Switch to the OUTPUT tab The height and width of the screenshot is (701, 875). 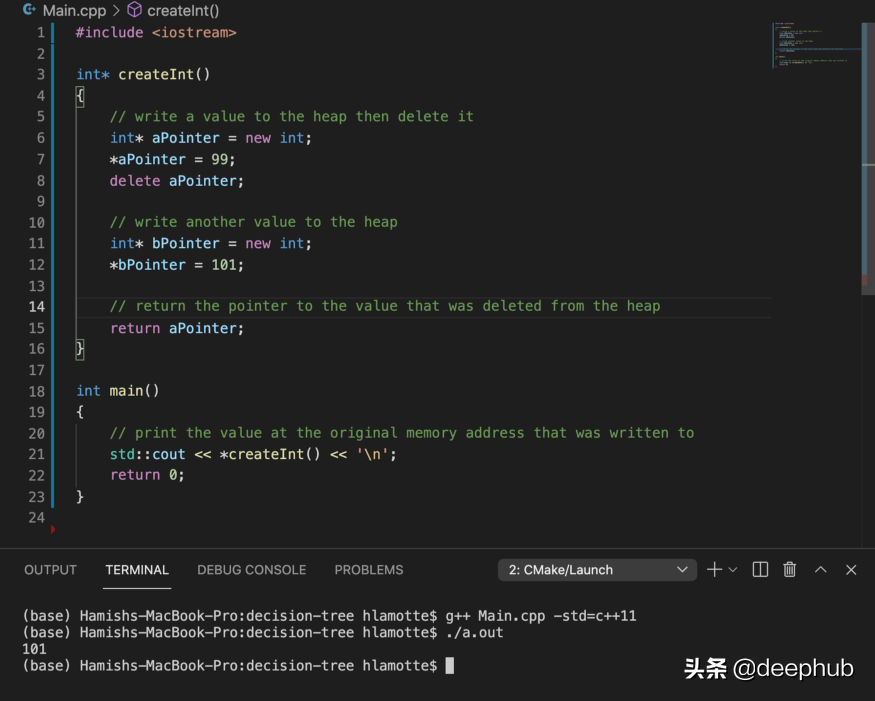(50, 570)
